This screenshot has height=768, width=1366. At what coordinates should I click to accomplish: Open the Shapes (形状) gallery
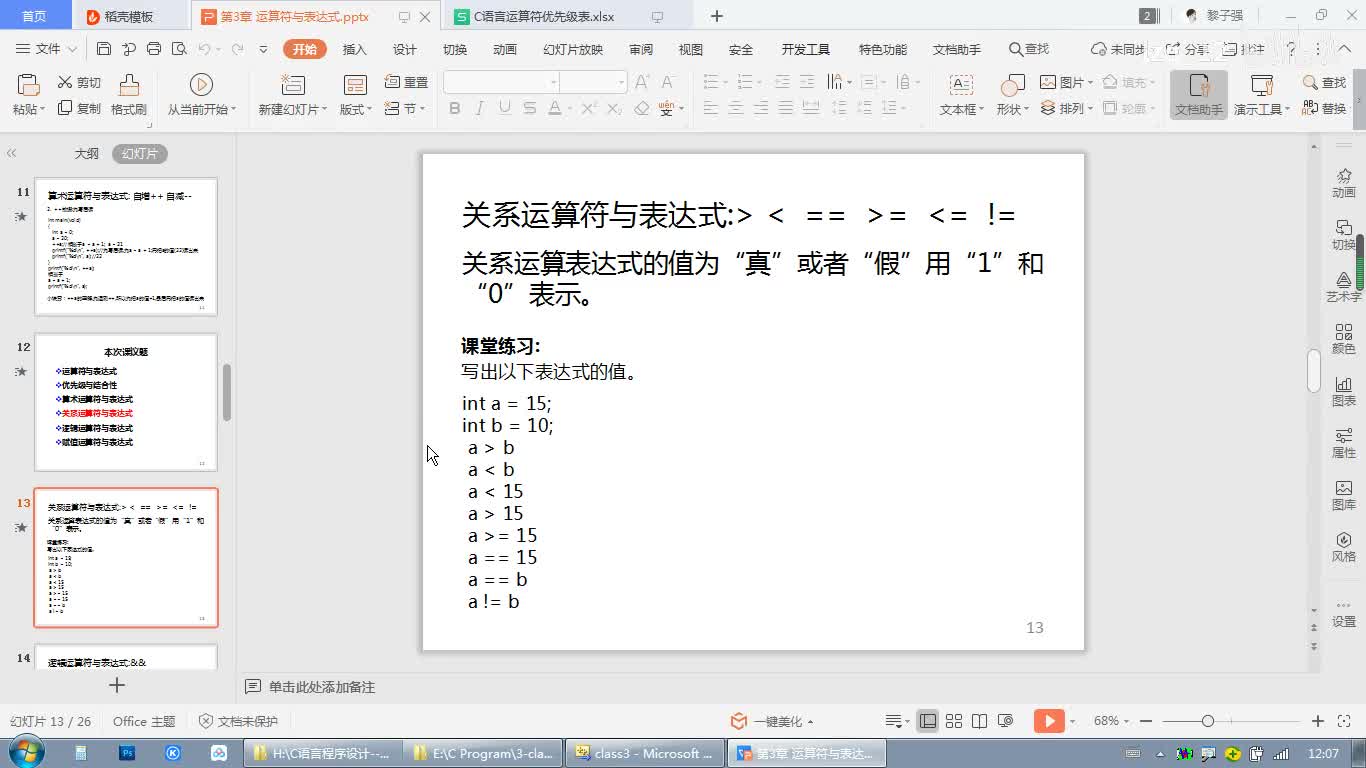pyautogui.click(x=1013, y=95)
